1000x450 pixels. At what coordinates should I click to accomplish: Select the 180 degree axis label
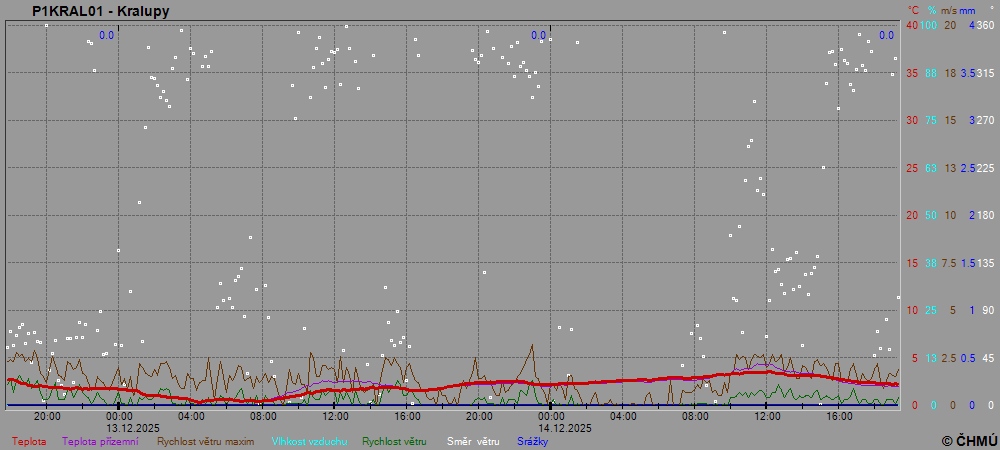tap(985, 215)
